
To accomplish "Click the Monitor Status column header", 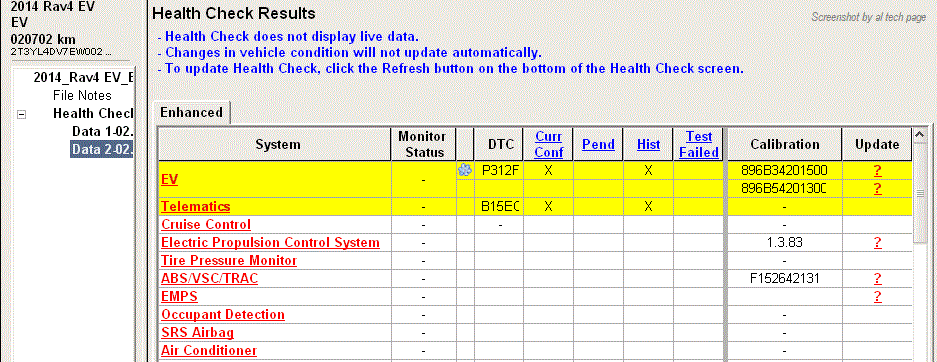I will (423, 145).
